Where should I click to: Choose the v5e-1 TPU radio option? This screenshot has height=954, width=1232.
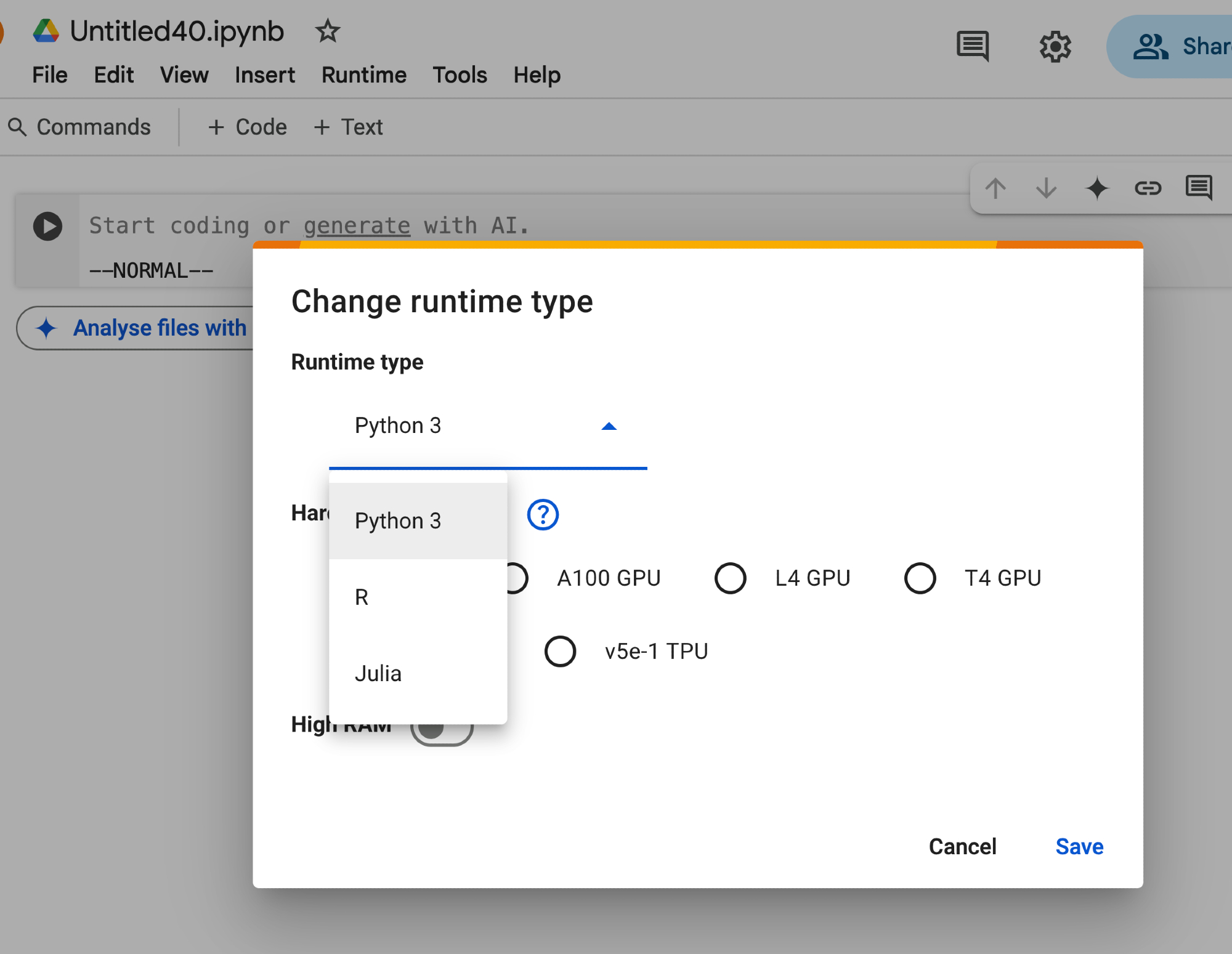click(x=560, y=651)
